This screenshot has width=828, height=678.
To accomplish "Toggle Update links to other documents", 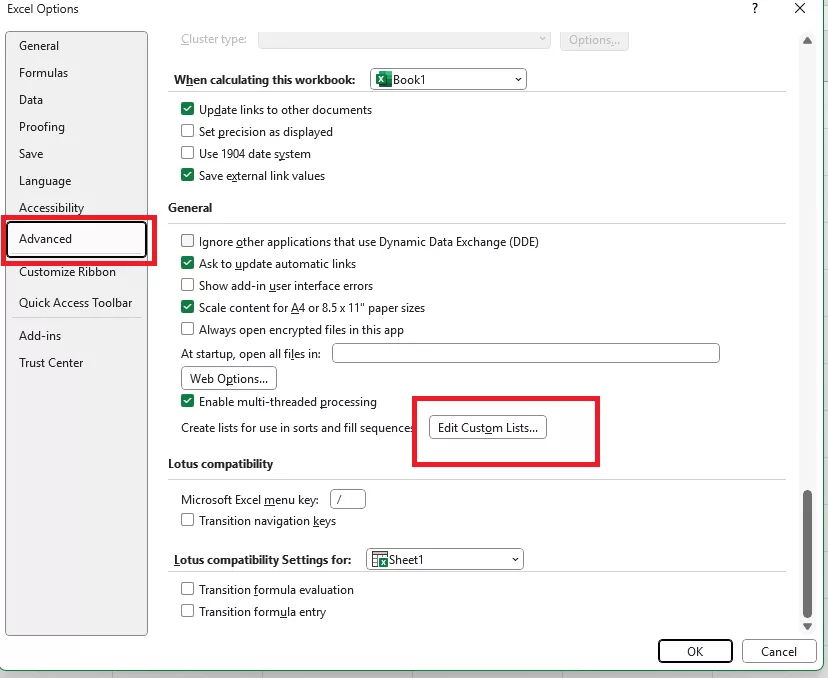I will point(187,109).
